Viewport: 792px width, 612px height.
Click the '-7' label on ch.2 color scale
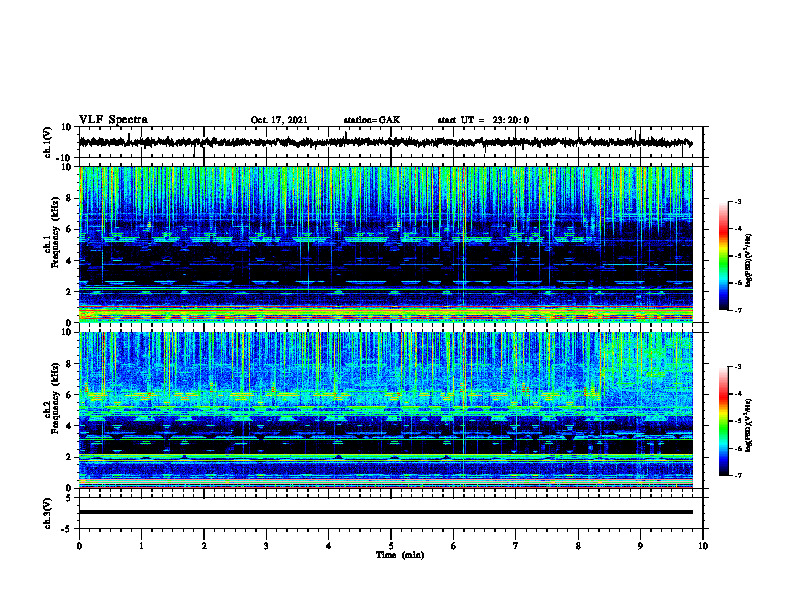coord(738,475)
